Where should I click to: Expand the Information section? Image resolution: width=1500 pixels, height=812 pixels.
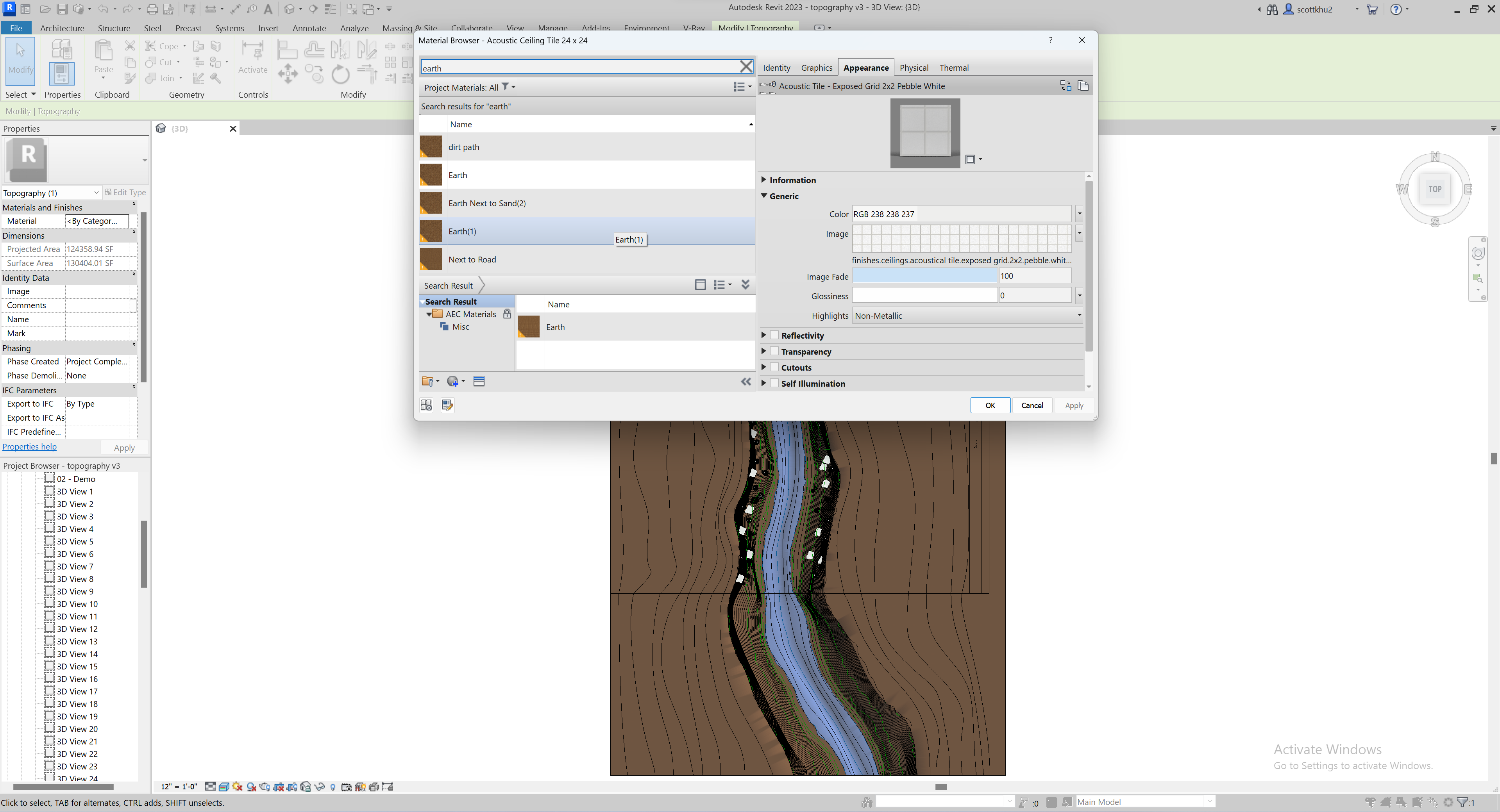click(x=764, y=180)
